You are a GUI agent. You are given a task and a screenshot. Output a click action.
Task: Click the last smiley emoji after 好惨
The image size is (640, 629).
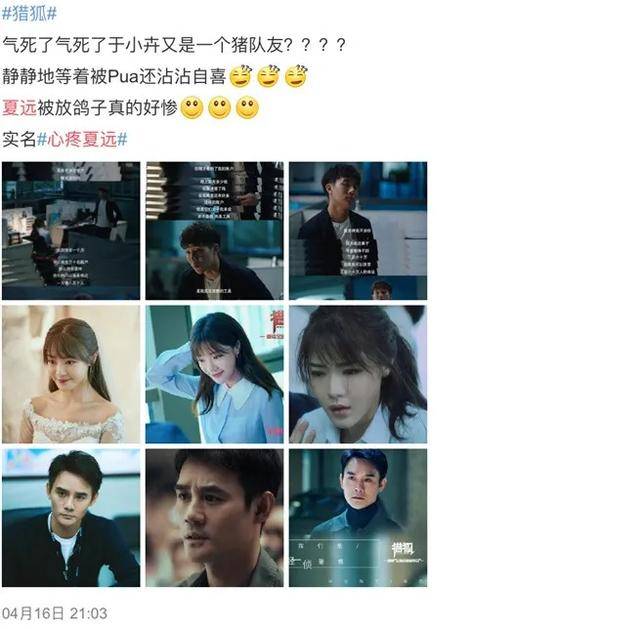[x=247, y=108]
